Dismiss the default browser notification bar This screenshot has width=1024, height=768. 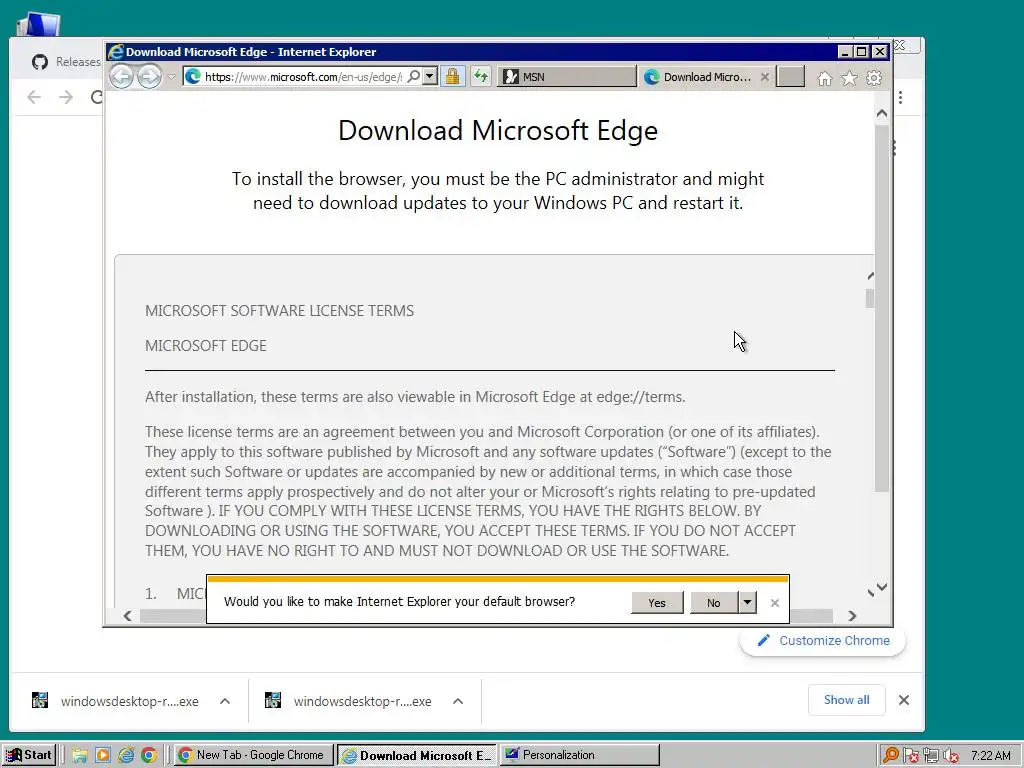point(775,603)
